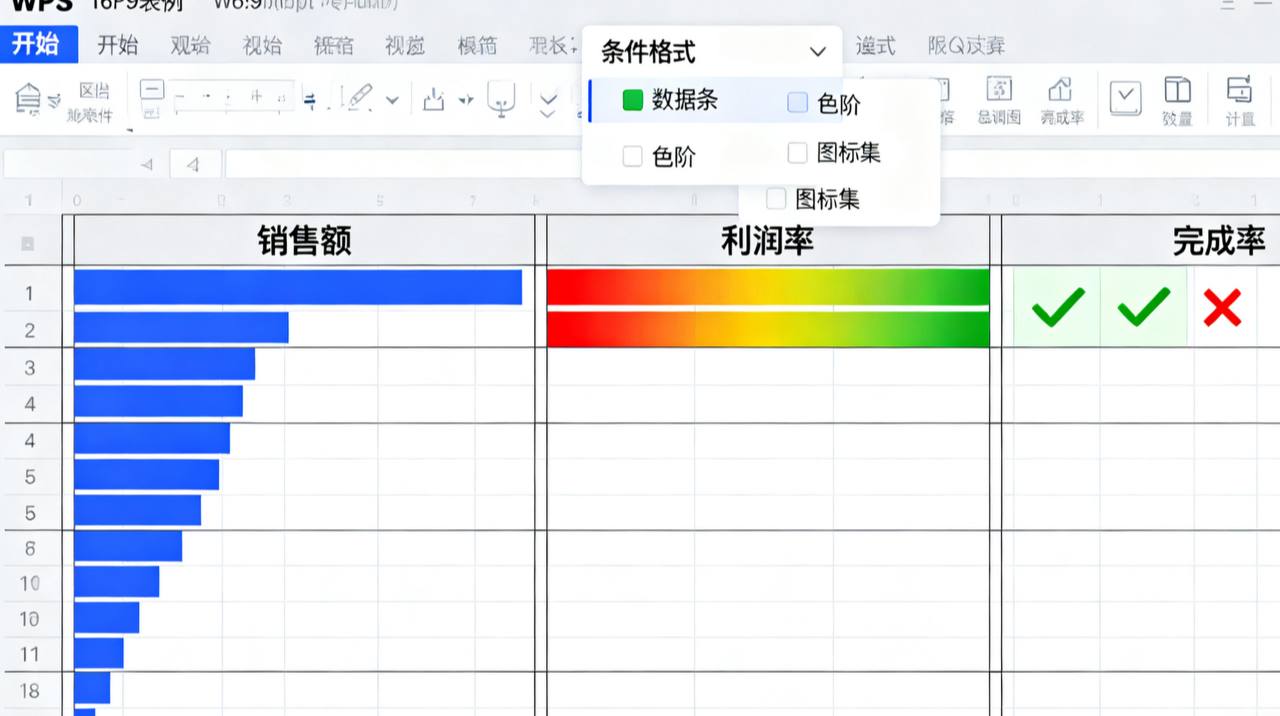Image resolution: width=1280 pixels, height=716 pixels.
Task: Select the green swatch beside 数据条
Action: pos(632,101)
